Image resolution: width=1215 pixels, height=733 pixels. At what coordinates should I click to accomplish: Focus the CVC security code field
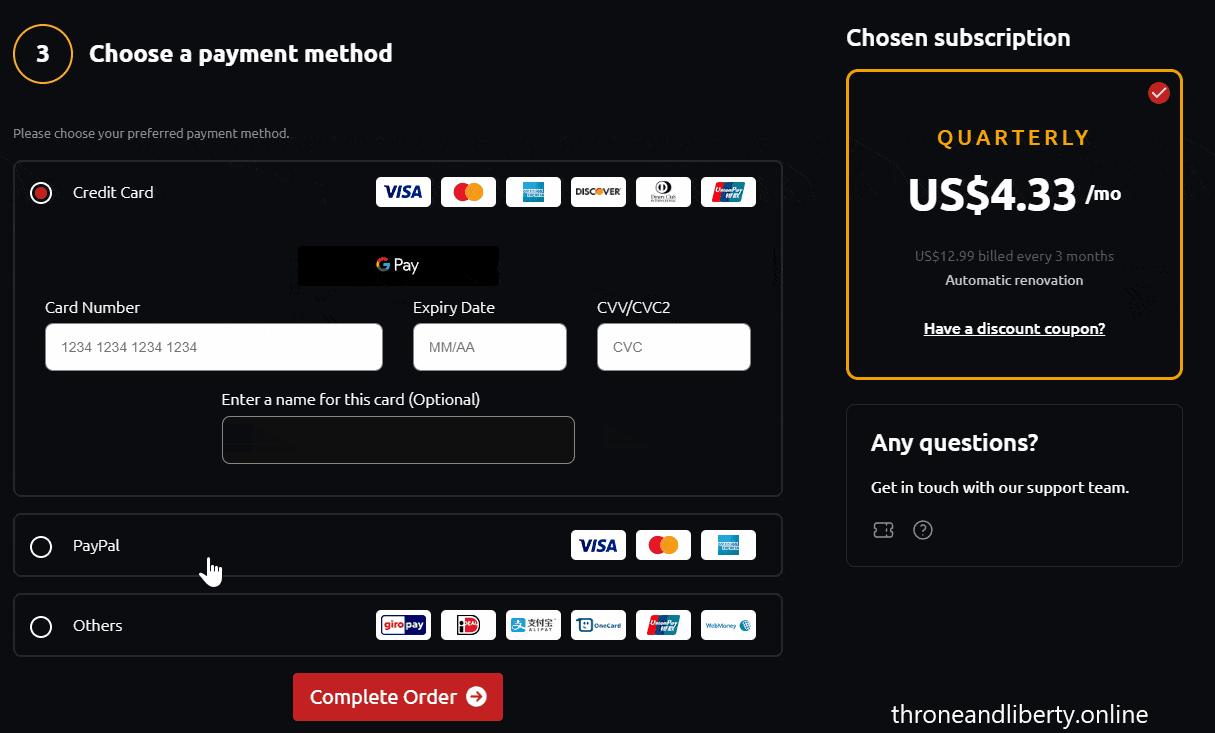[x=674, y=347]
